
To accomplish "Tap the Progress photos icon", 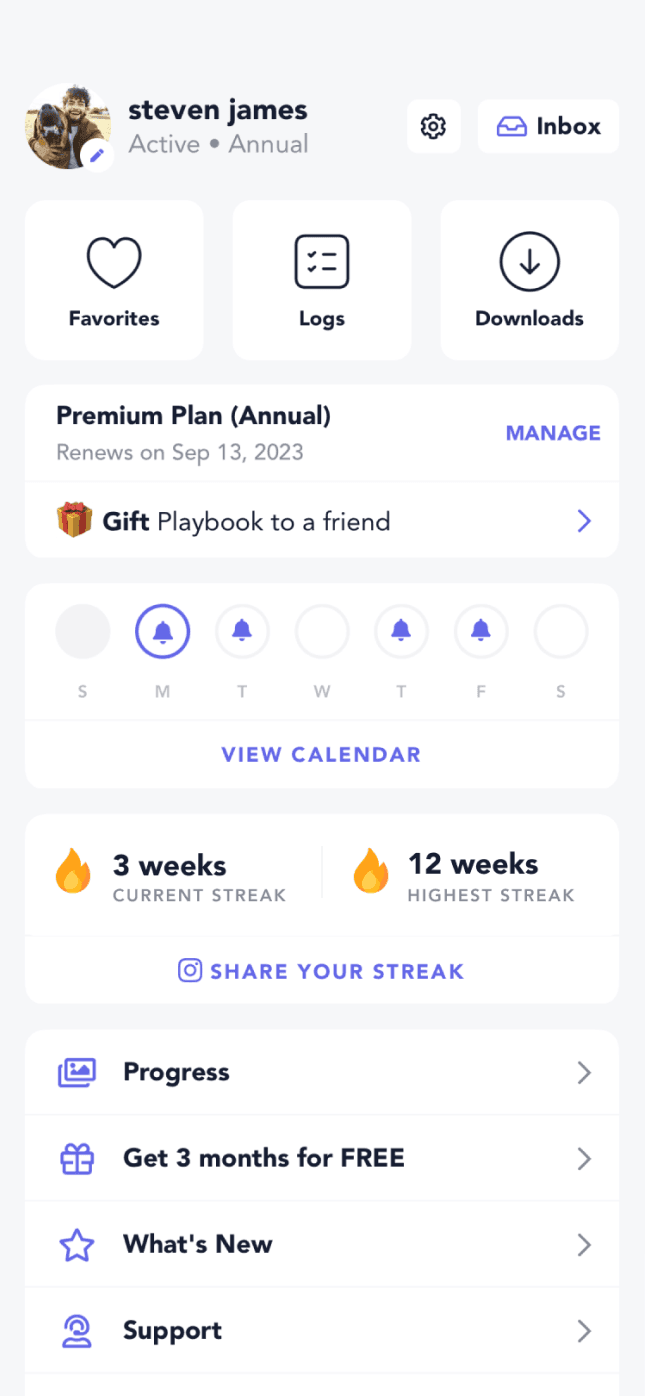I will click(x=77, y=1073).
